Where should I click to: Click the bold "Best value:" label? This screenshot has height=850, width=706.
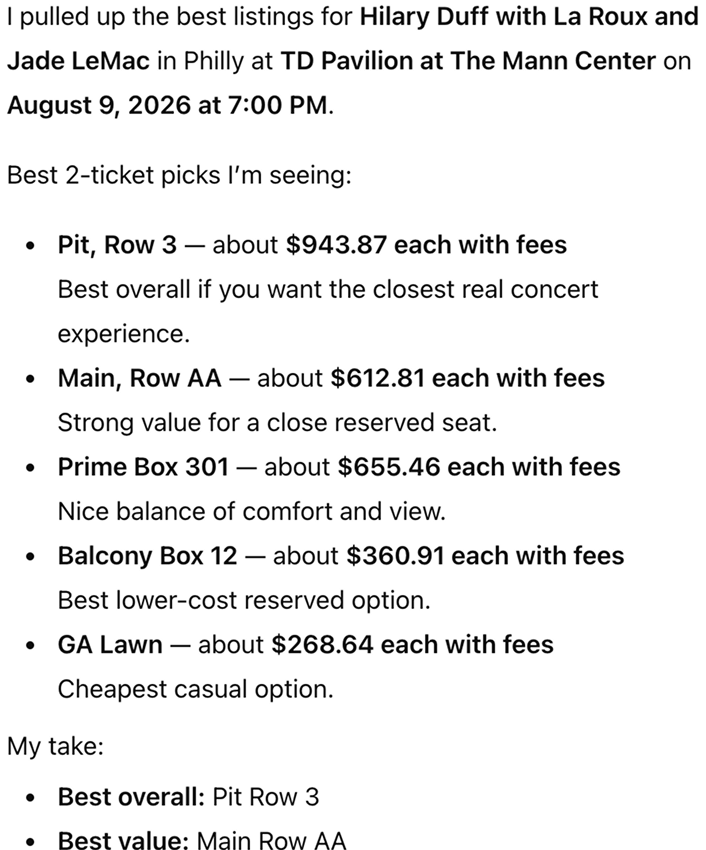(123, 841)
